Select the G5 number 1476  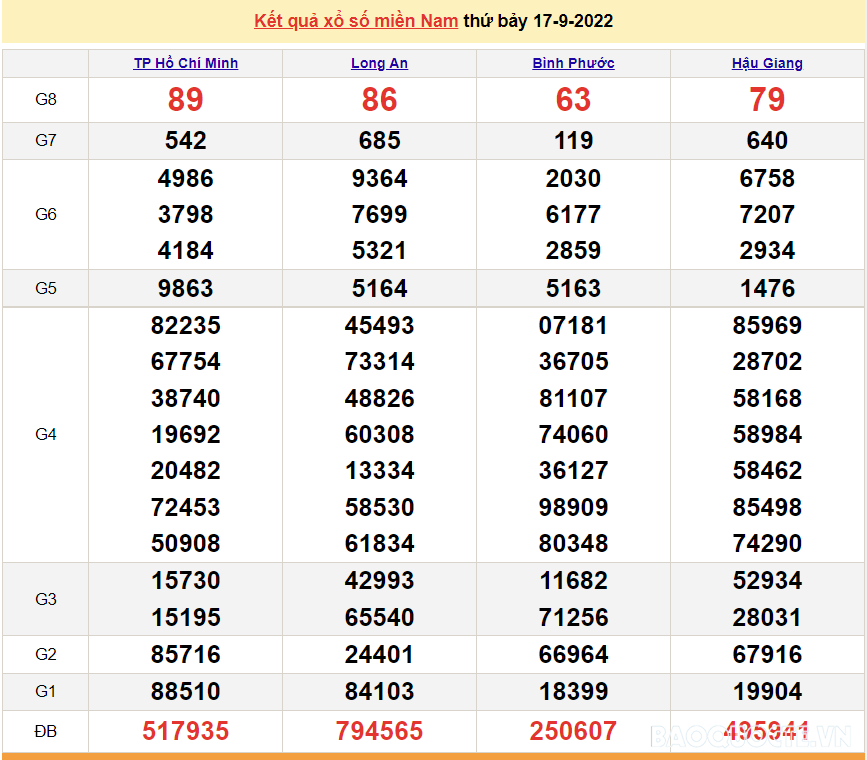[767, 288]
